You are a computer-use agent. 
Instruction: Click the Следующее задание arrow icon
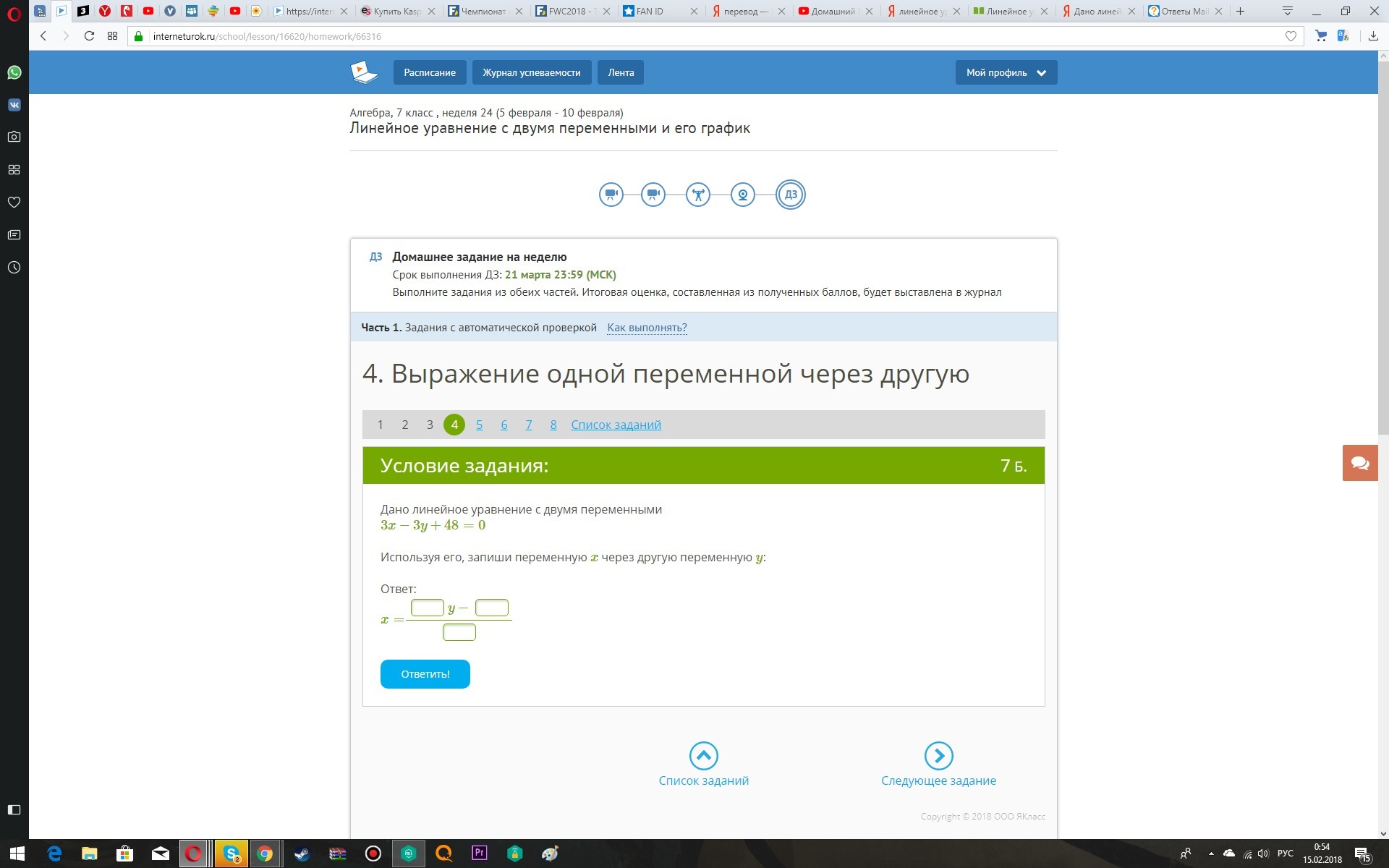(938, 756)
